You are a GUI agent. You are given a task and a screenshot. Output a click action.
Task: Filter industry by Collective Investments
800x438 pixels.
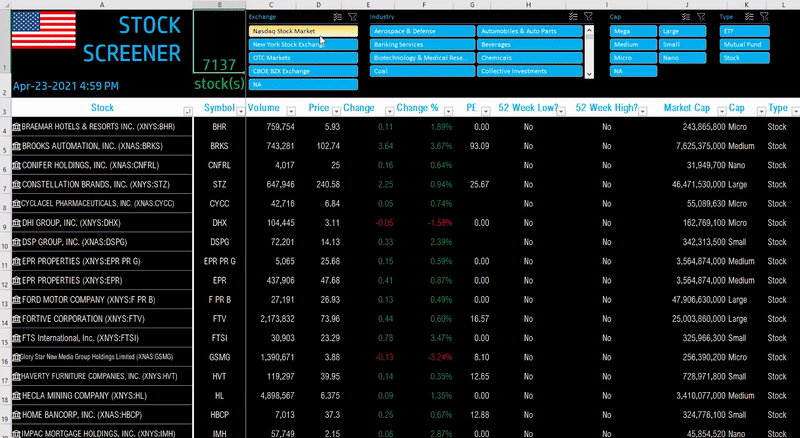(x=530, y=71)
